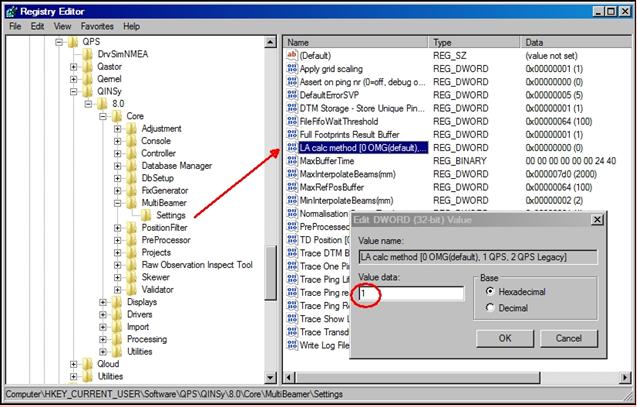Screen dimensions: 637x407
Task: Close the Edit DWORD dialog with X
Action: click(597, 220)
